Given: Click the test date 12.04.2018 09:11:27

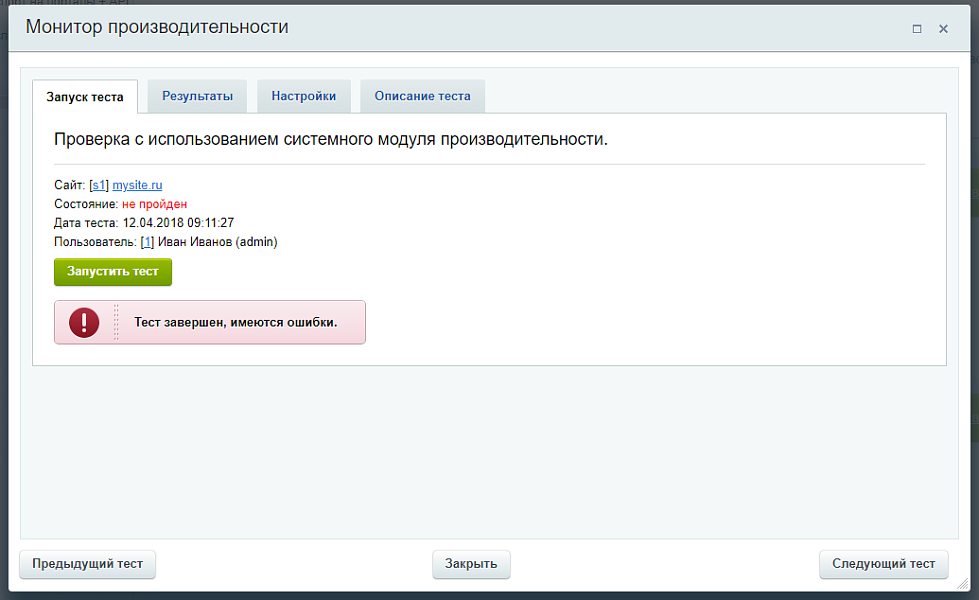Looking at the screenshot, I should tap(178, 223).
